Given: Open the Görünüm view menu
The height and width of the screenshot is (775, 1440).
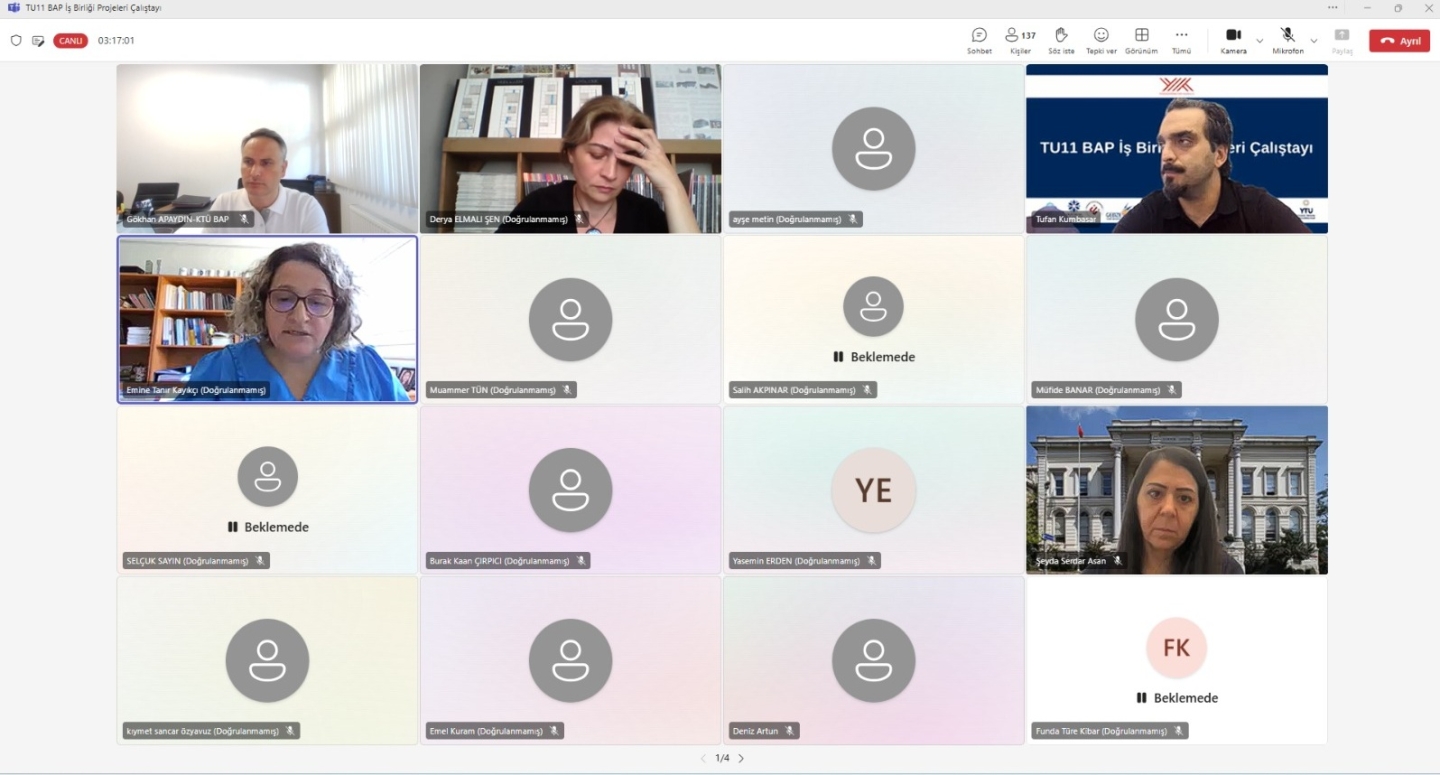Looking at the screenshot, I should [x=1141, y=40].
